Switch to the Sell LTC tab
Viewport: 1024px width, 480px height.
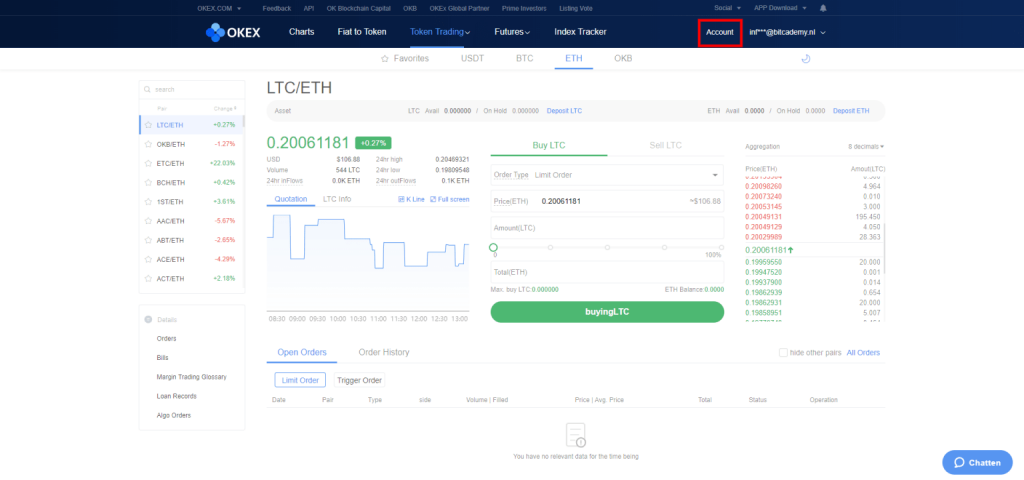[665, 145]
